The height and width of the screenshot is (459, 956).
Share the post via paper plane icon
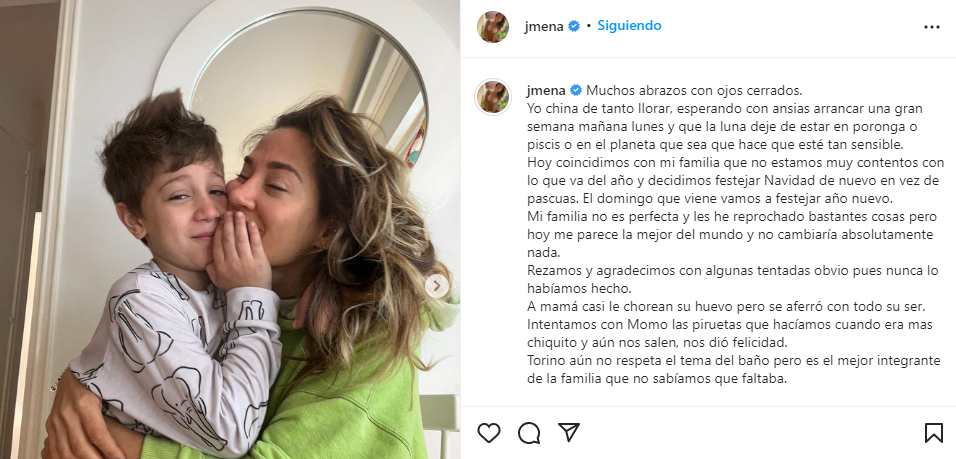[x=568, y=433]
